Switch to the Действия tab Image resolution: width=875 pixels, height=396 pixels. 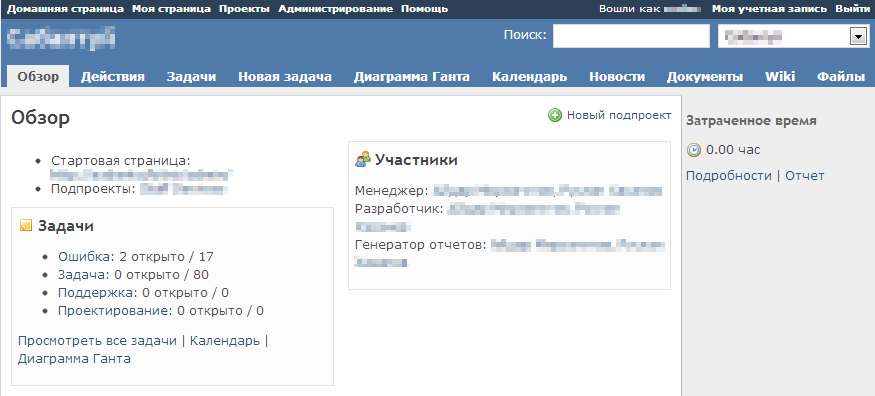[x=113, y=77]
